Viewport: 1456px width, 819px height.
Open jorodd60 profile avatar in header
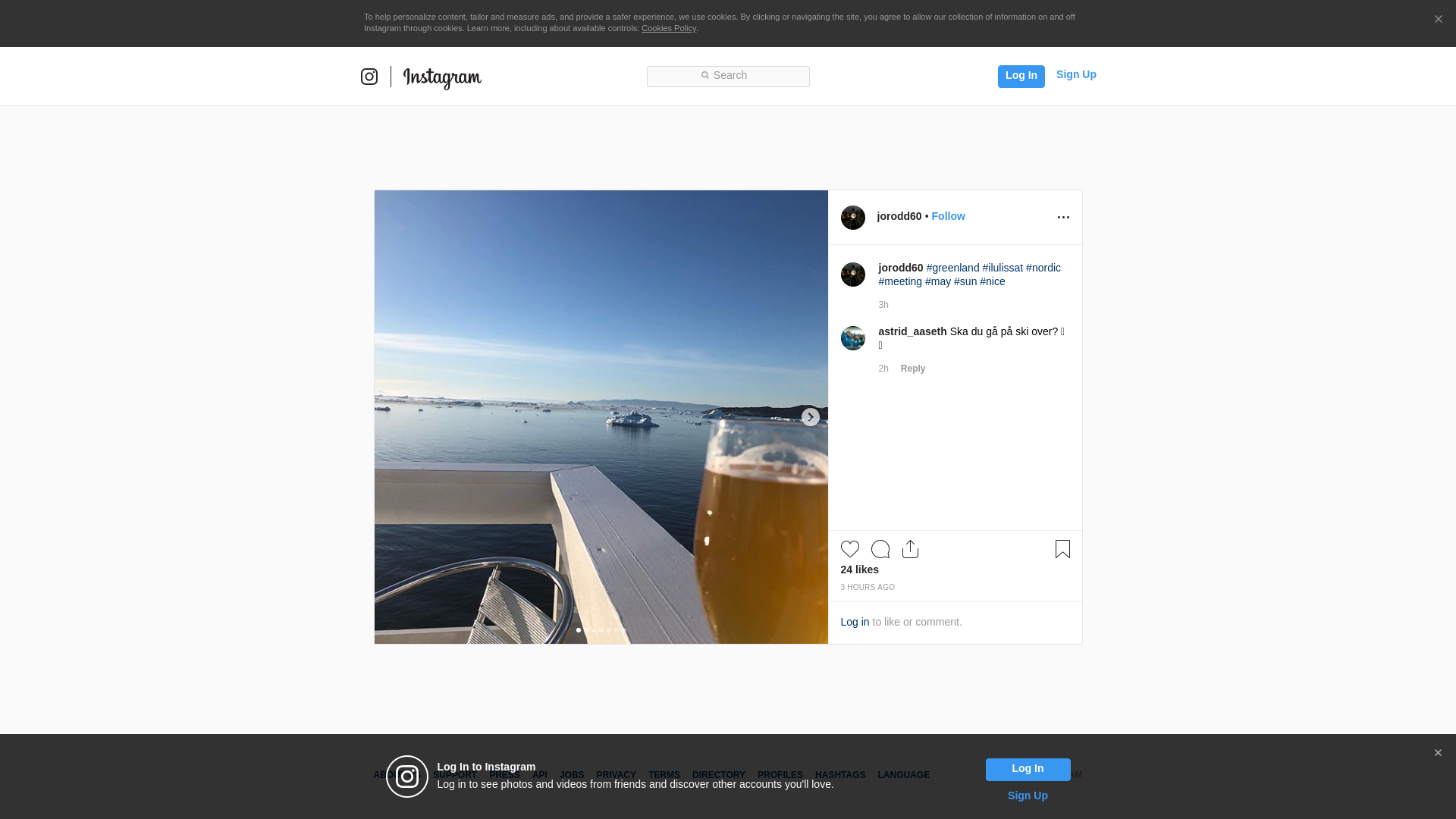point(852,218)
